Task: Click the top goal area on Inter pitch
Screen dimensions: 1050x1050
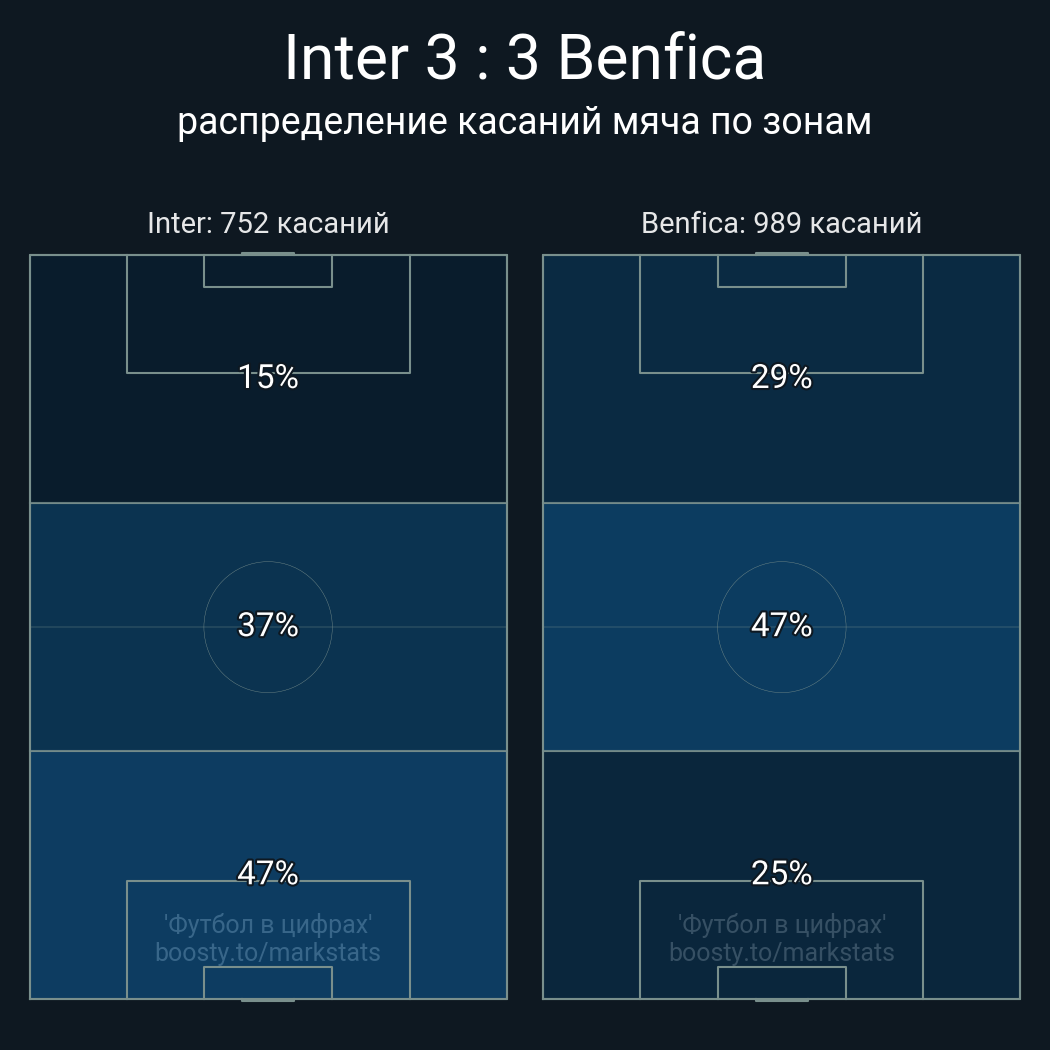Action: [268, 271]
